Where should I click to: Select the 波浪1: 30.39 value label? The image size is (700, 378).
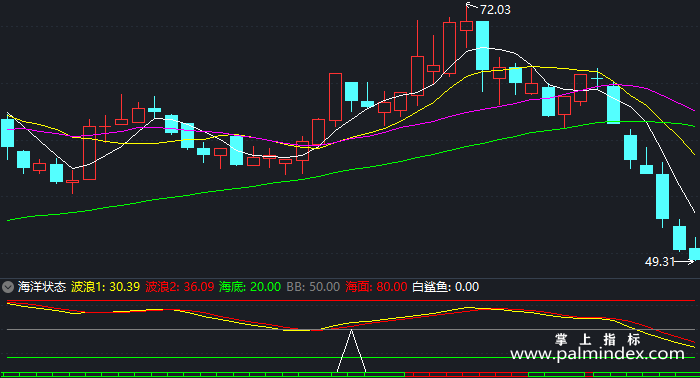pyautogui.click(x=105, y=287)
